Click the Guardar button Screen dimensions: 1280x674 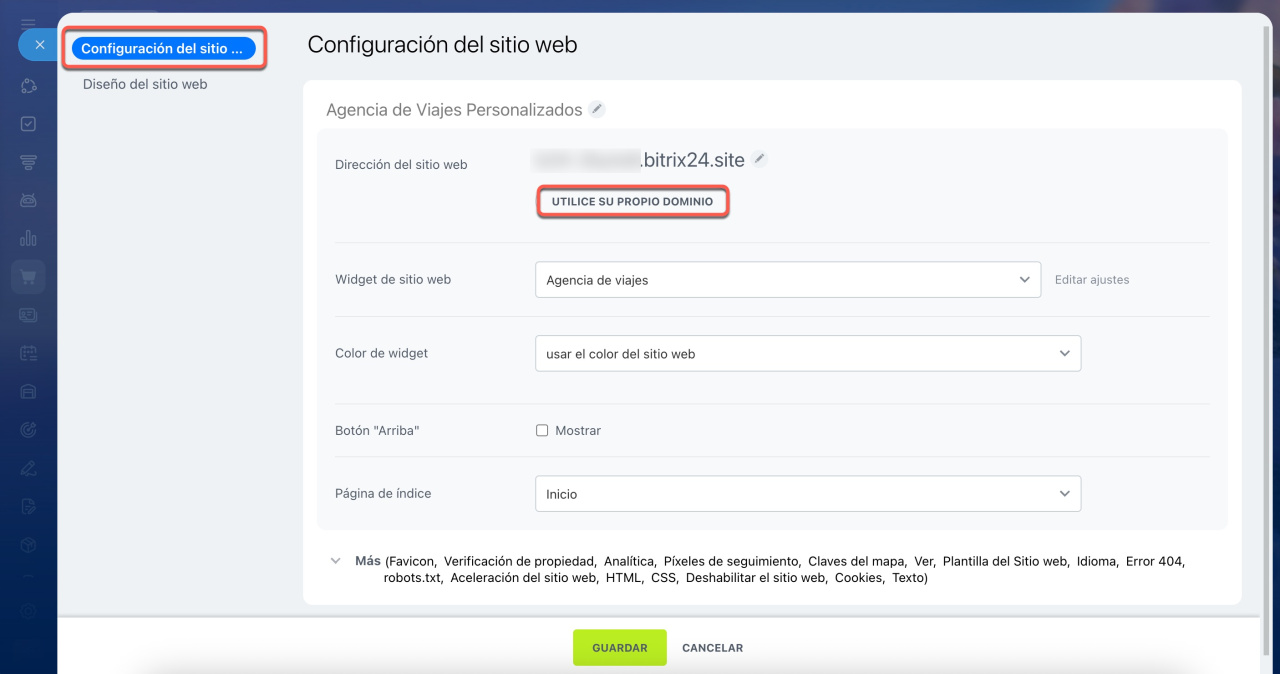619,648
